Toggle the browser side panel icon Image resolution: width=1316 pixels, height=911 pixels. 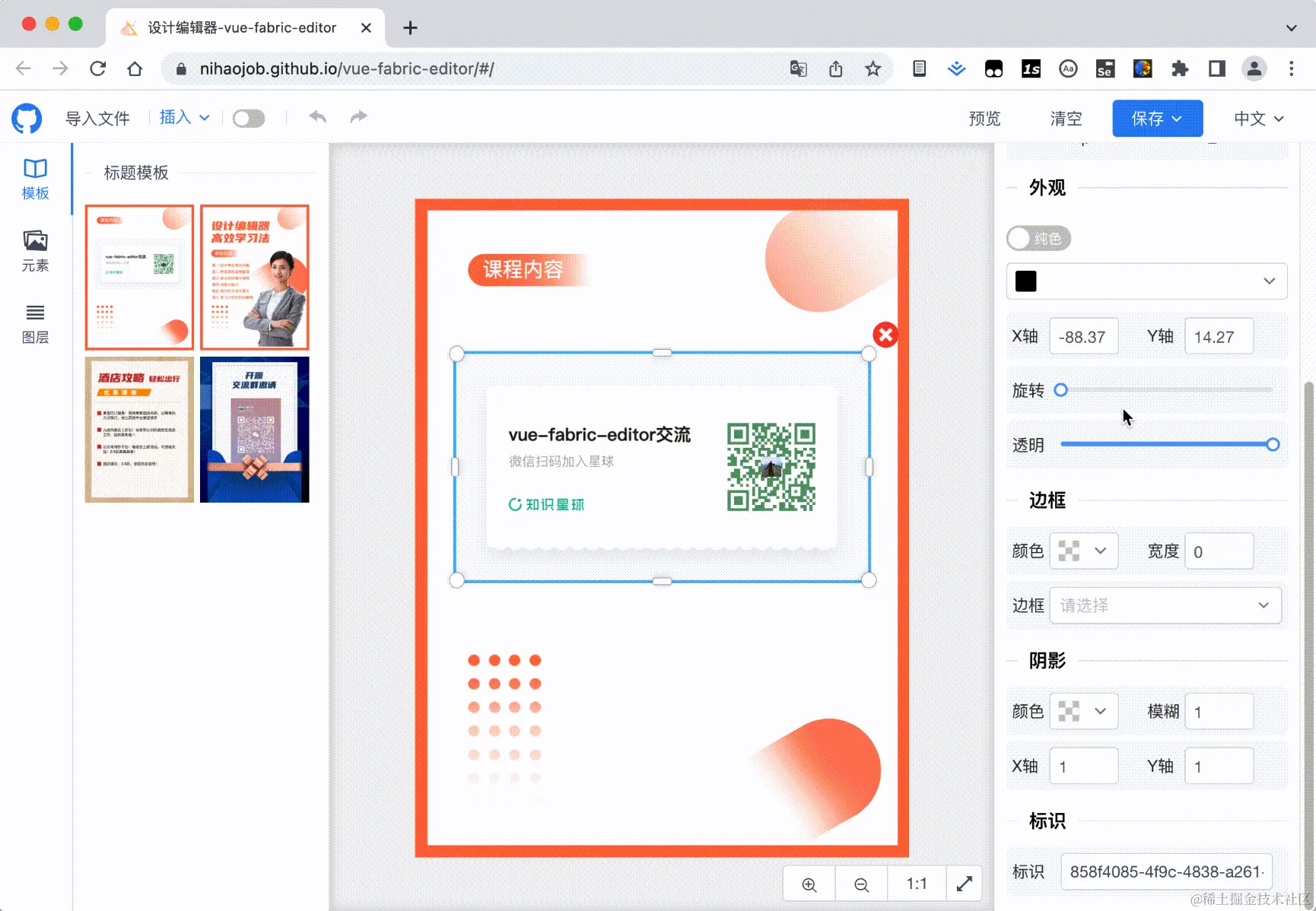(x=1217, y=68)
